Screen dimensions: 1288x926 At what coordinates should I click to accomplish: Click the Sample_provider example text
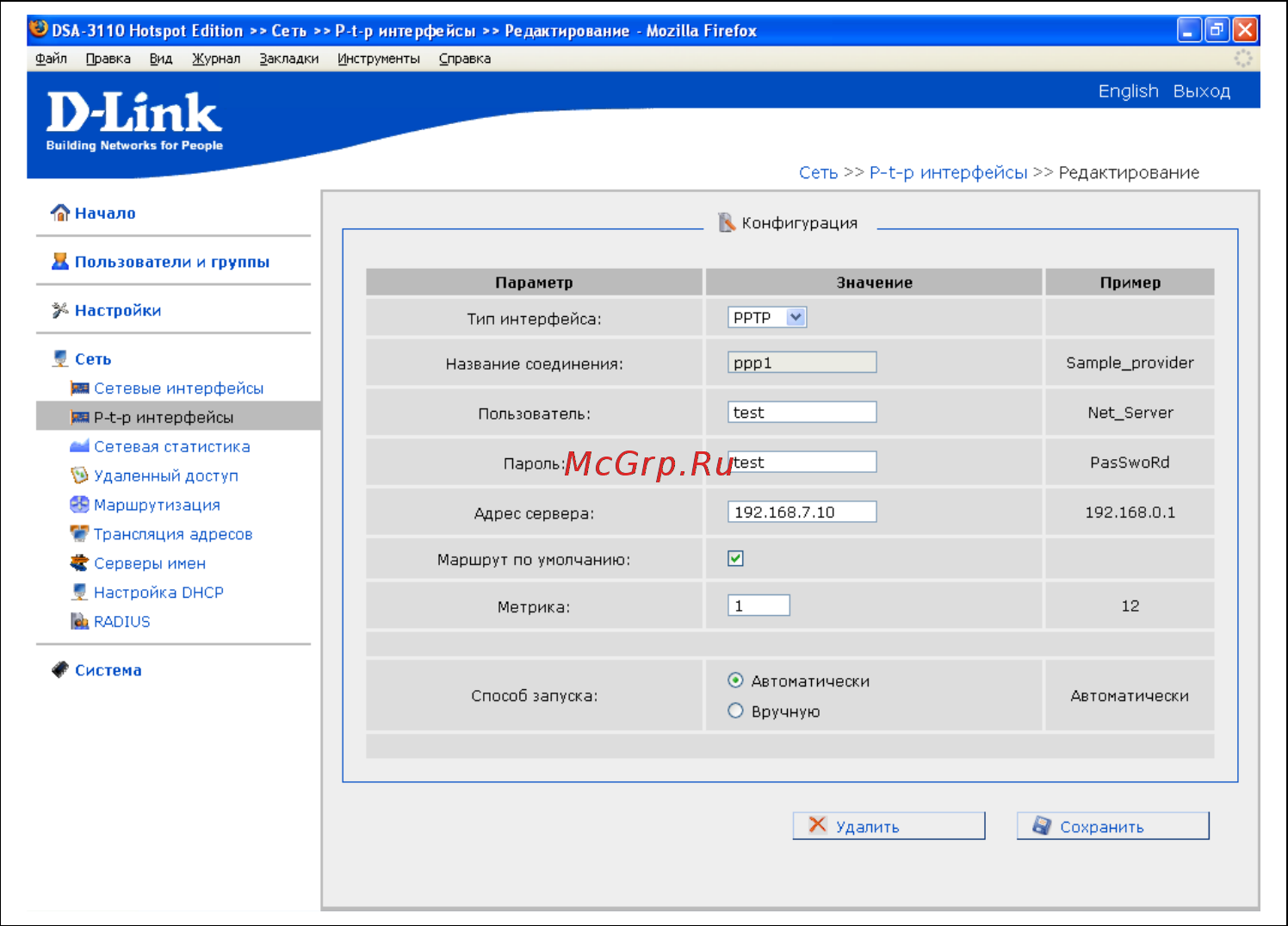[x=1130, y=363]
